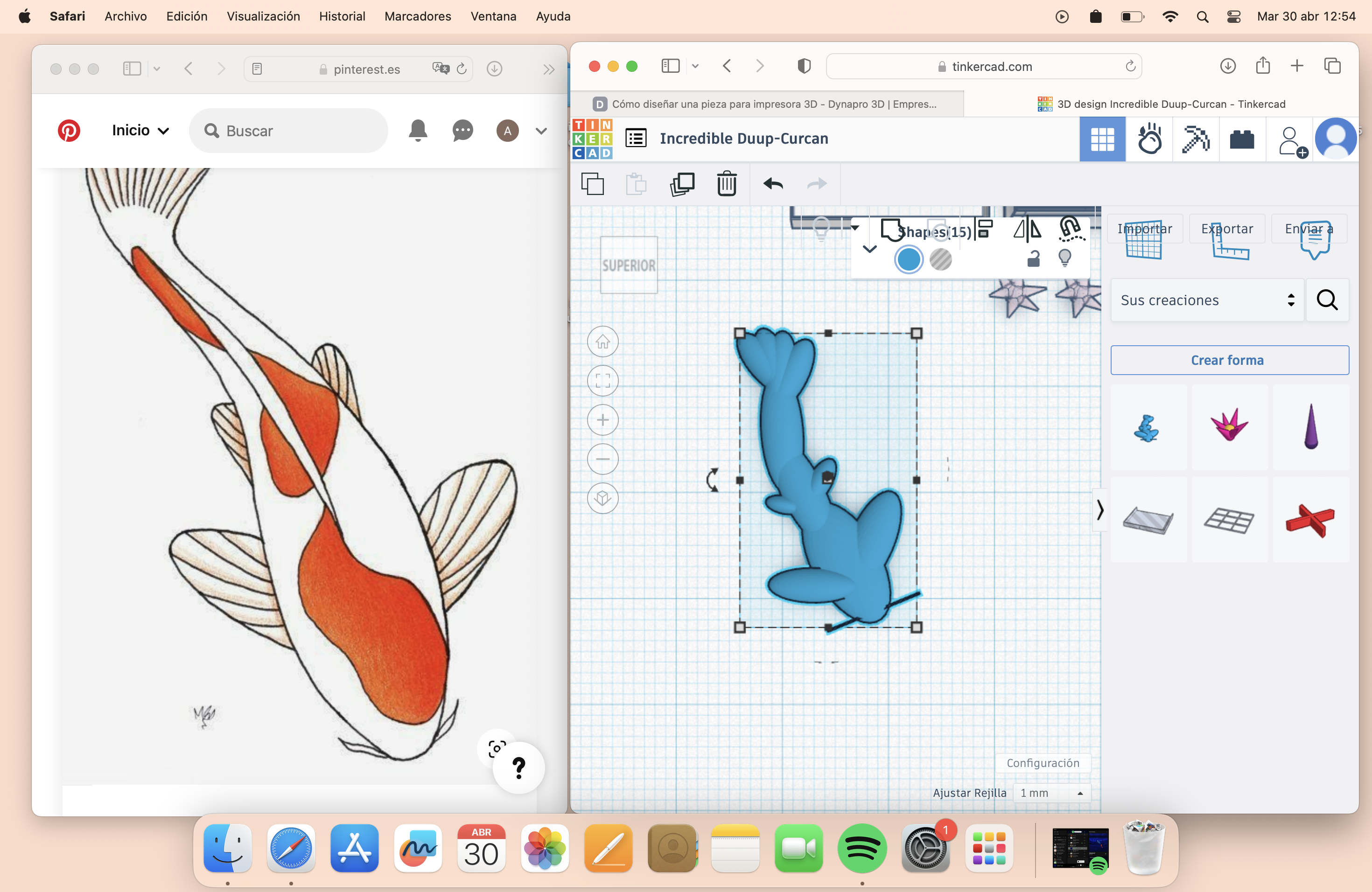The image size is (1372, 892).
Task: Switch to orthographic view cube icon
Action: tap(602, 498)
